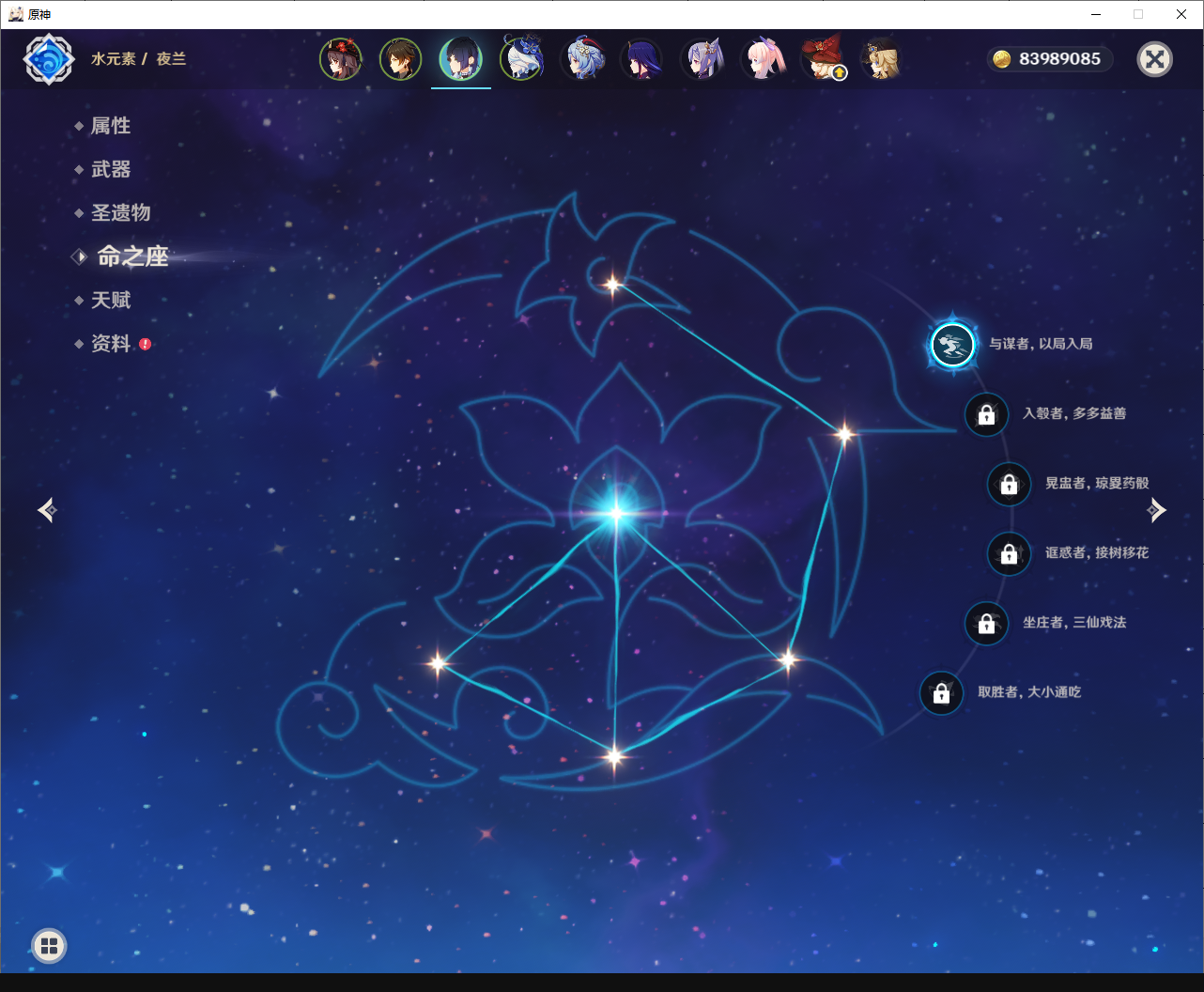Select Klee's avatar with red hat
The width and height of the screenshot is (1204, 992).
pos(822,59)
